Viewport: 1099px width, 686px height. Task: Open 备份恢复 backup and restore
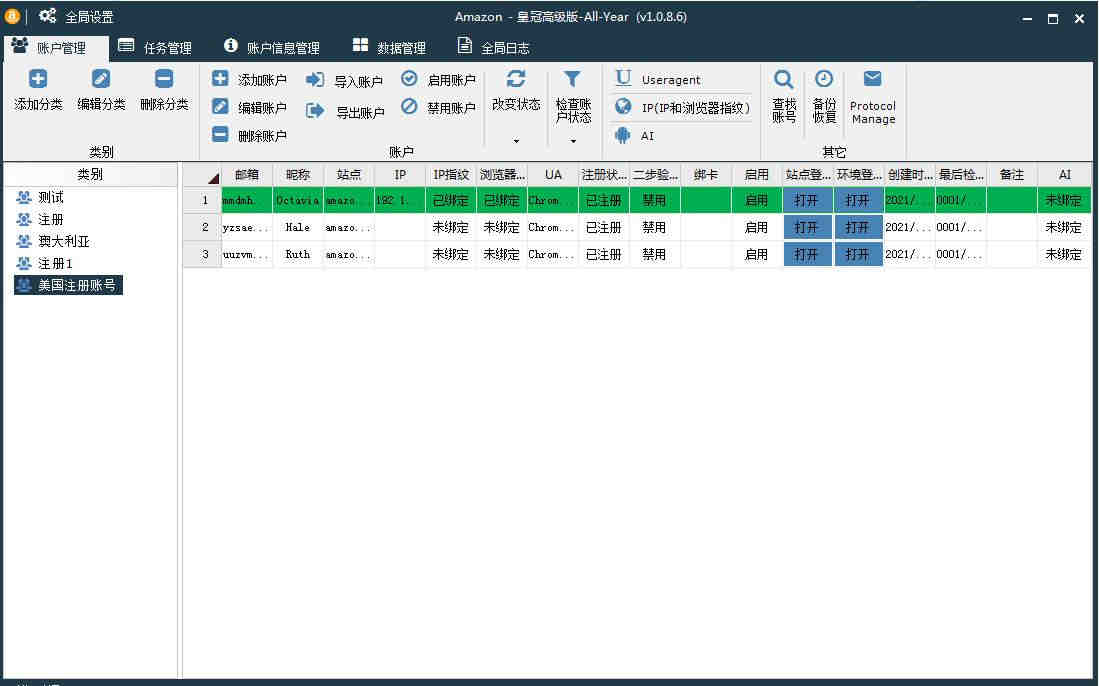tap(824, 97)
